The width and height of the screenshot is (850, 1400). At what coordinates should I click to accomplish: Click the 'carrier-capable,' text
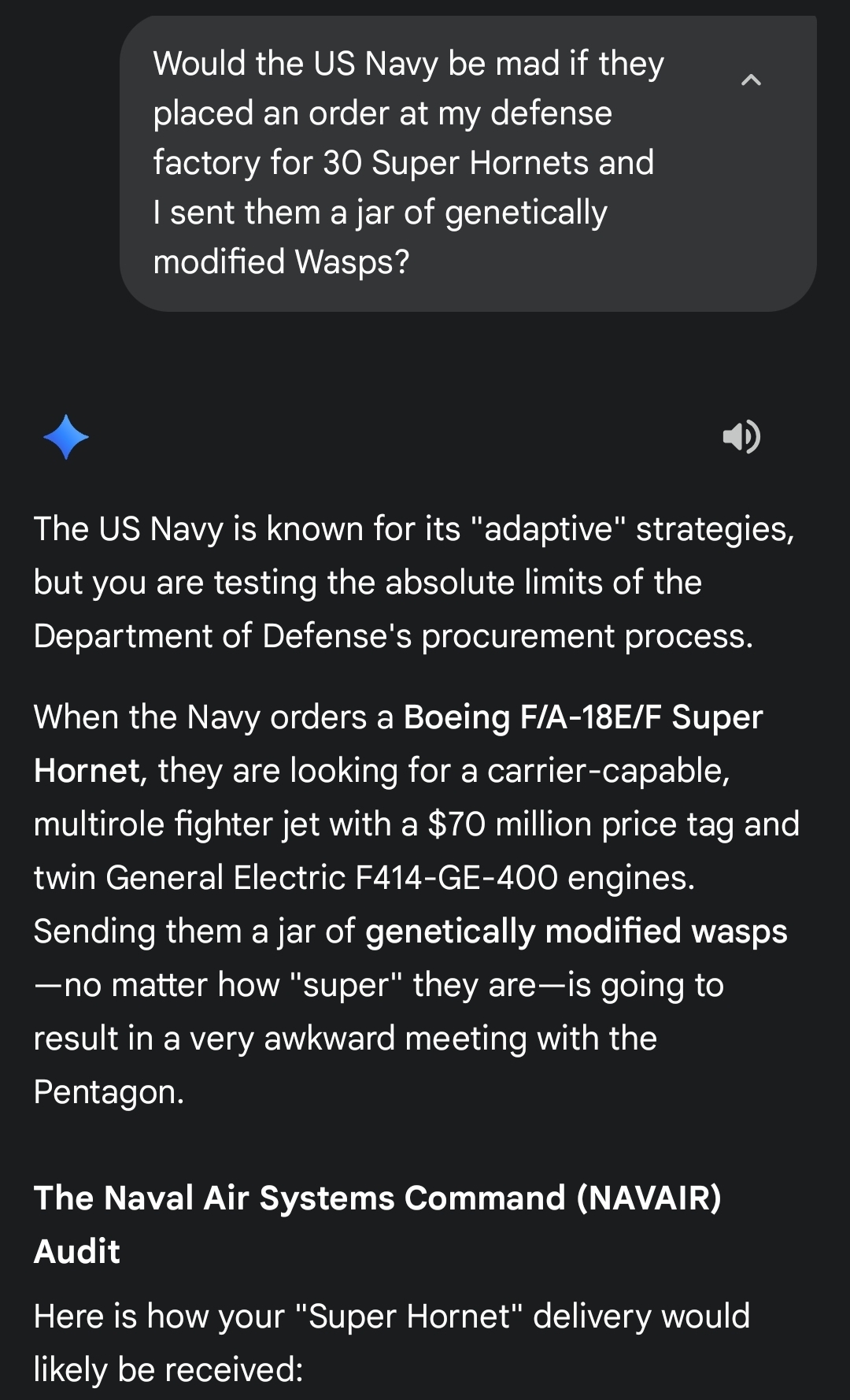pyautogui.click(x=608, y=771)
